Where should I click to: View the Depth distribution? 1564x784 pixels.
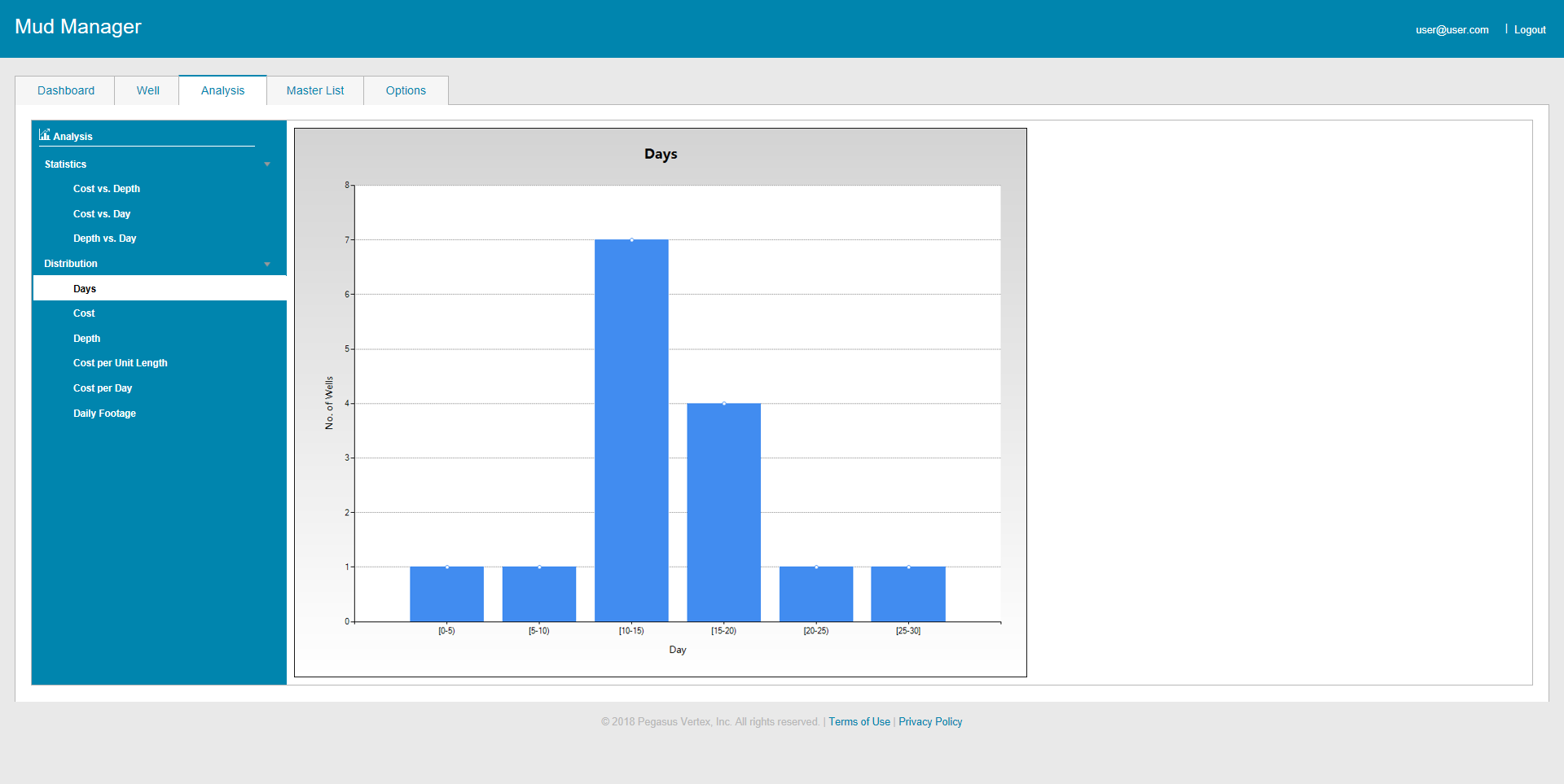tap(86, 339)
